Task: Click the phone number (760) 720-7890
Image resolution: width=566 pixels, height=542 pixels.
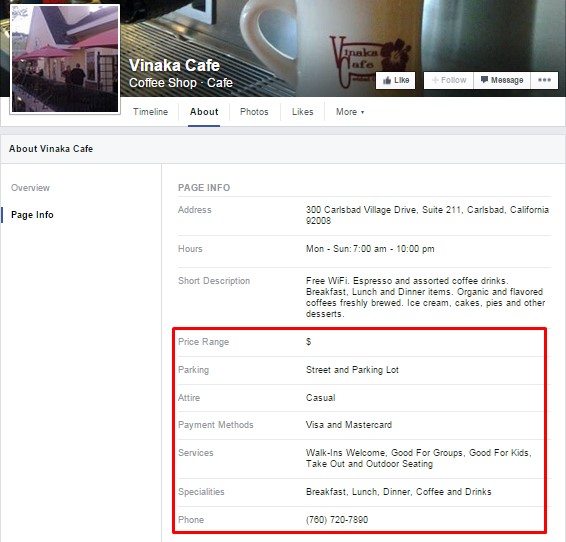Action: [x=337, y=520]
